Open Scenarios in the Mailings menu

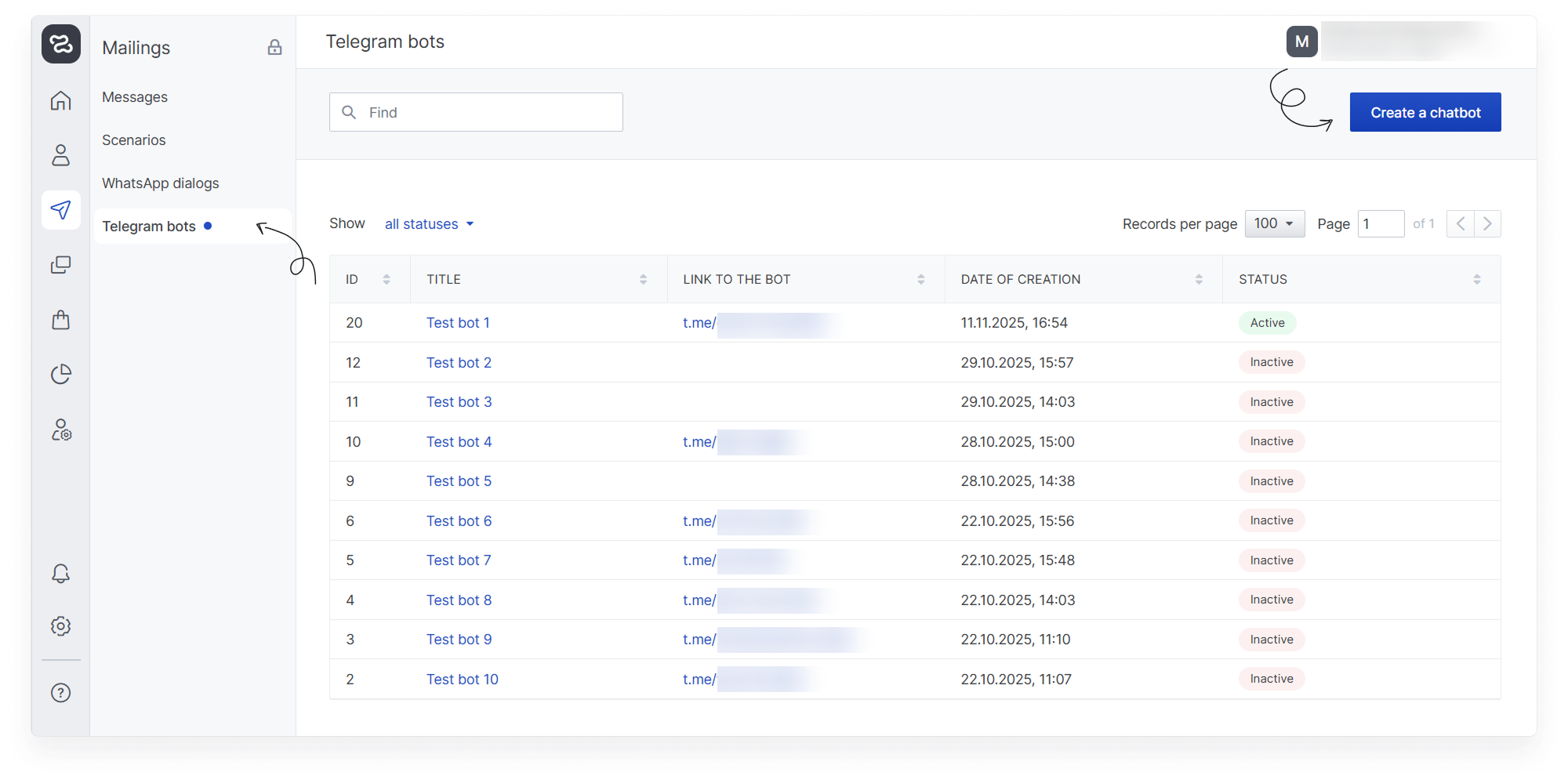tap(134, 140)
